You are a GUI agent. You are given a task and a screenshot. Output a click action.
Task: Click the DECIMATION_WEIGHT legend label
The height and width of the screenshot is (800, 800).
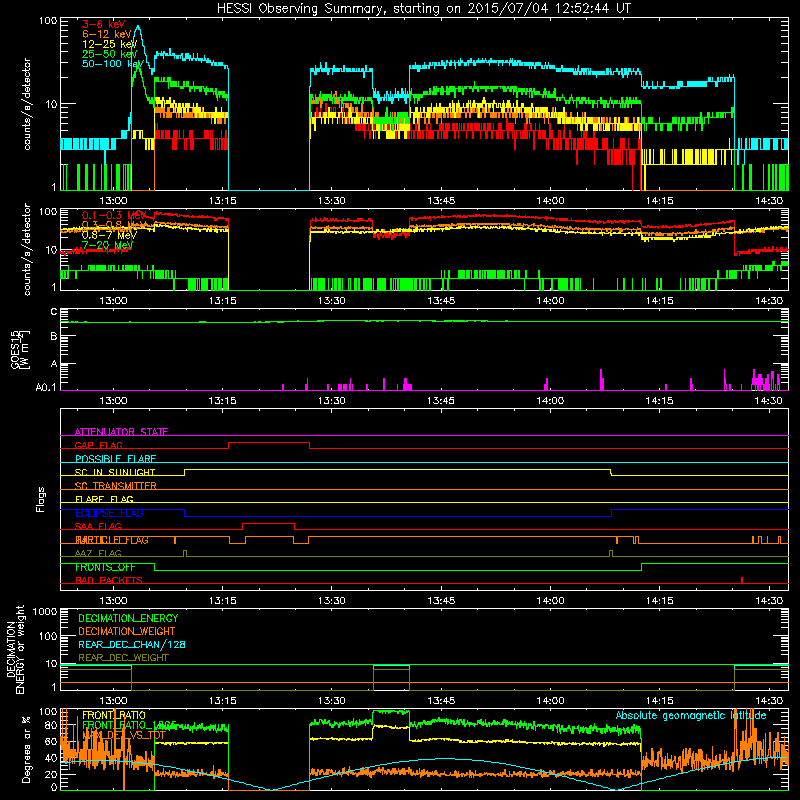(x=127, y=631)
